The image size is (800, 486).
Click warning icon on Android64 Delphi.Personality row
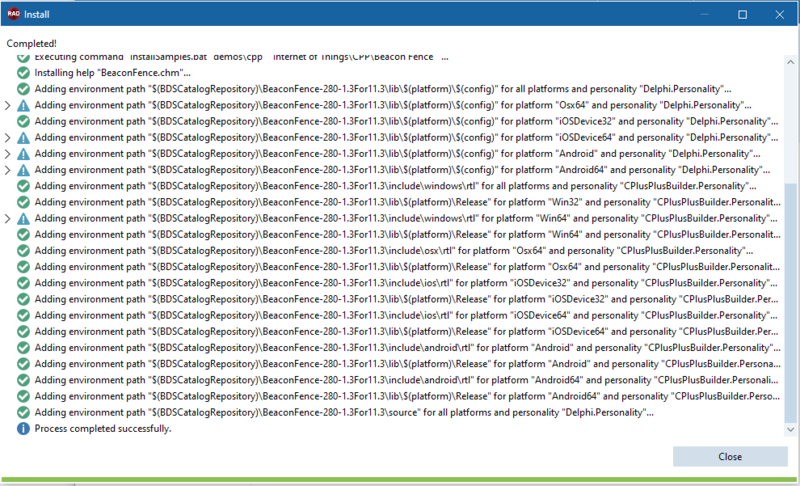pos(23,170)
